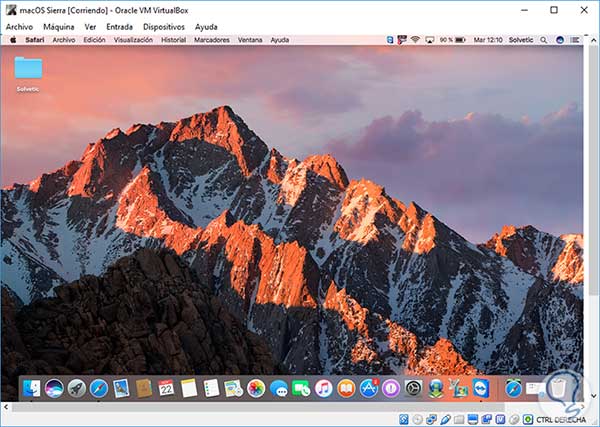Open the Mail stamp icon in Dock
This screenshot has width=600, height=427.
tap(121, 389)
